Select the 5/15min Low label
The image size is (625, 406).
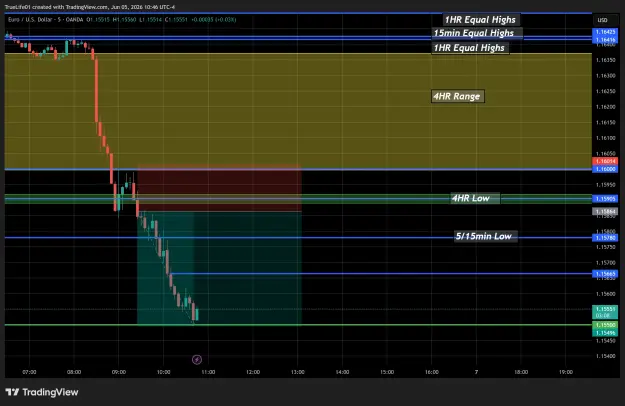[484, 236]
